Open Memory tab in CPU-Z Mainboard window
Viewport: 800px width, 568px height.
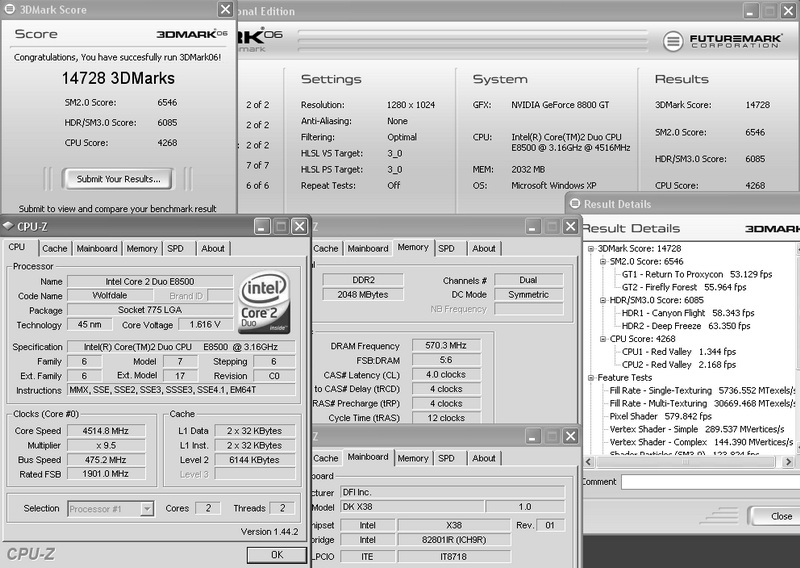pos(413,458)
